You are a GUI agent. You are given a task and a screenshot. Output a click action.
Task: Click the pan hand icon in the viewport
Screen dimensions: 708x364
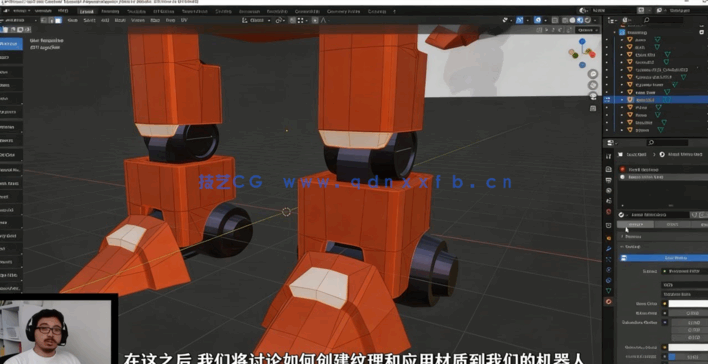click(x=593, y=85)
